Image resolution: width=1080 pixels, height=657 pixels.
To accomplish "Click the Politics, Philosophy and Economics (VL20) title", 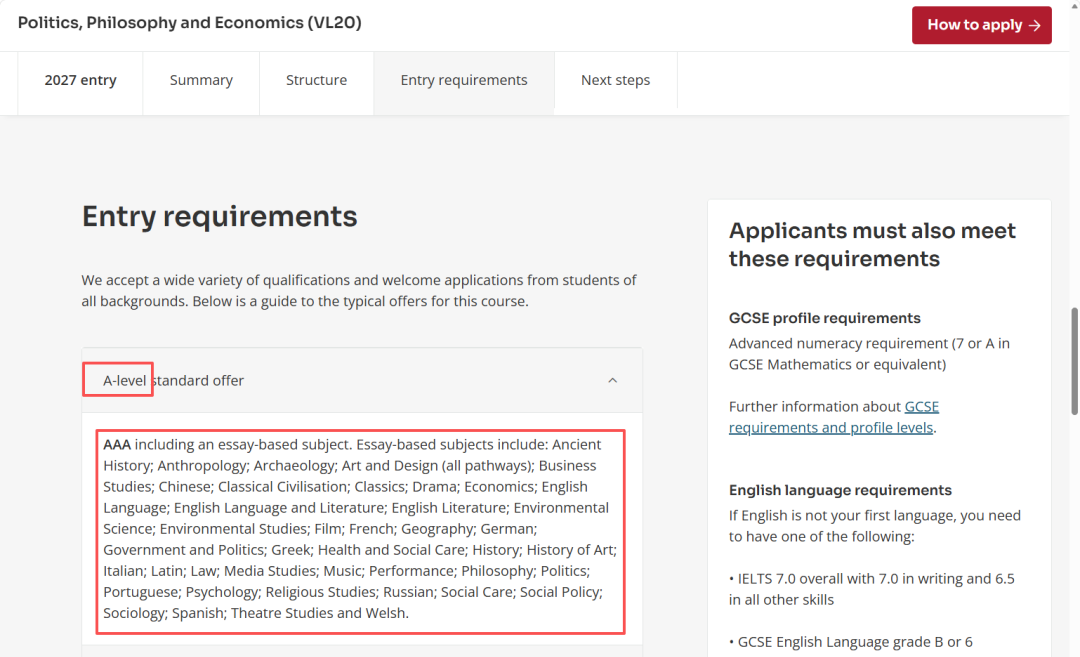I will click(x=189, y=23).
